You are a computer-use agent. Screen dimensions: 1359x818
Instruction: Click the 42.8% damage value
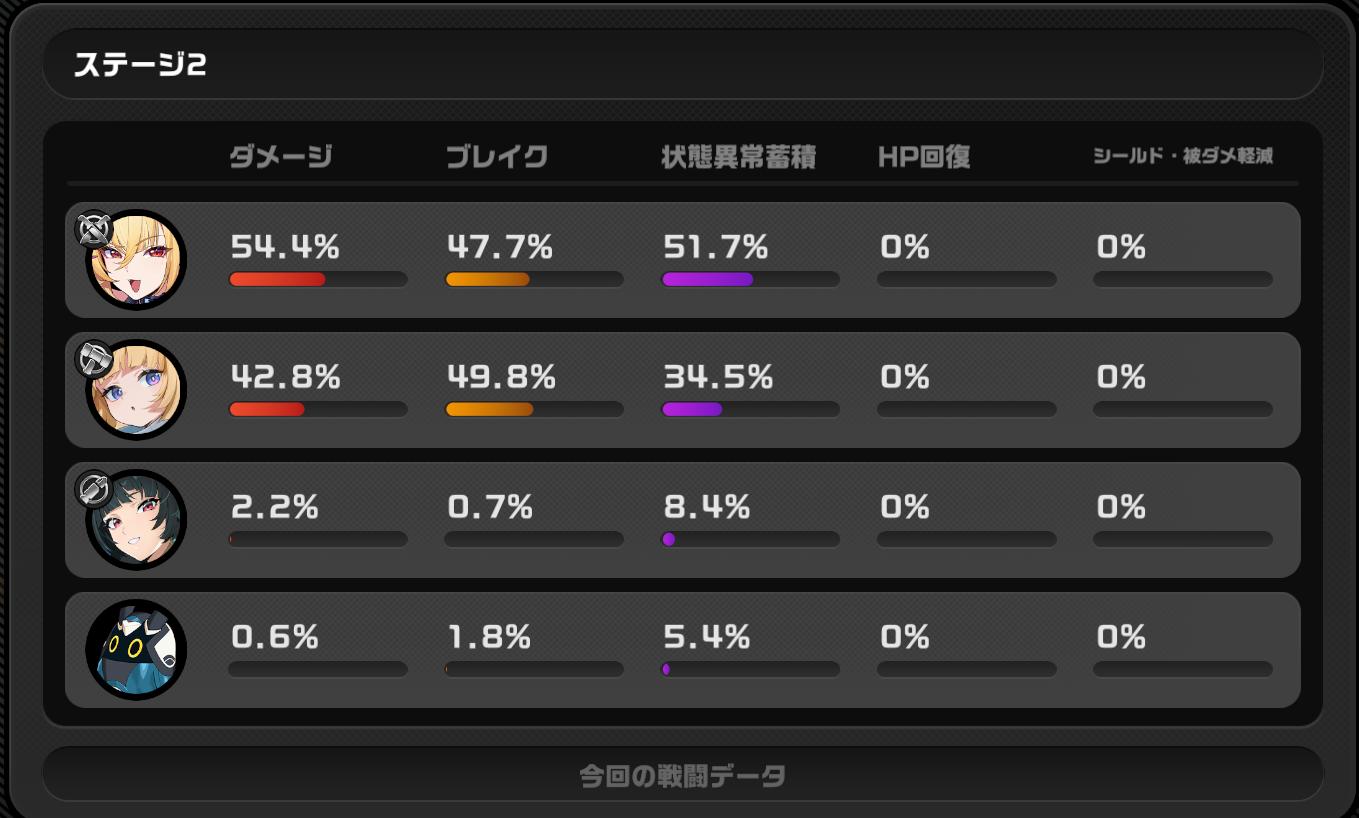[x=286, y=377]
